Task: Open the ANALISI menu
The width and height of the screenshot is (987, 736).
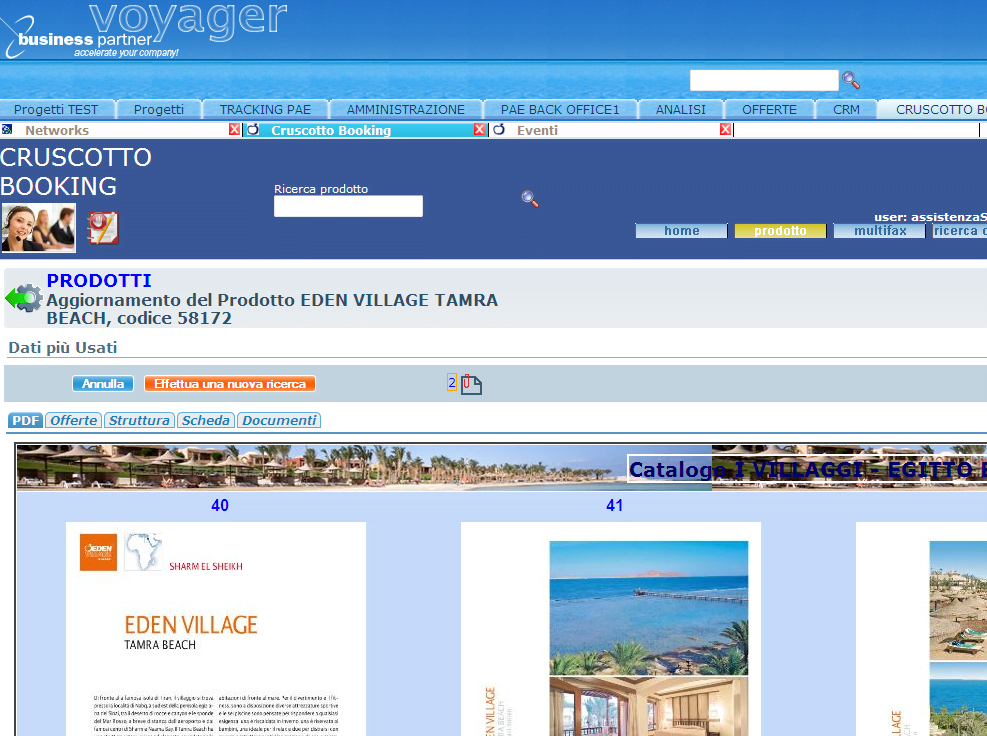Action: coord(680,110)
